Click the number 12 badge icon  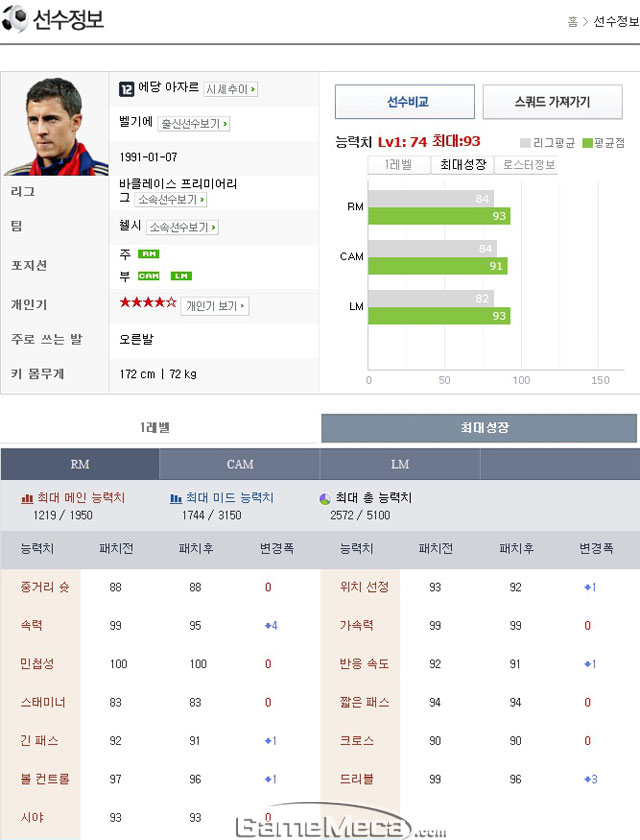pyautogui.click(x=126, y=89)
